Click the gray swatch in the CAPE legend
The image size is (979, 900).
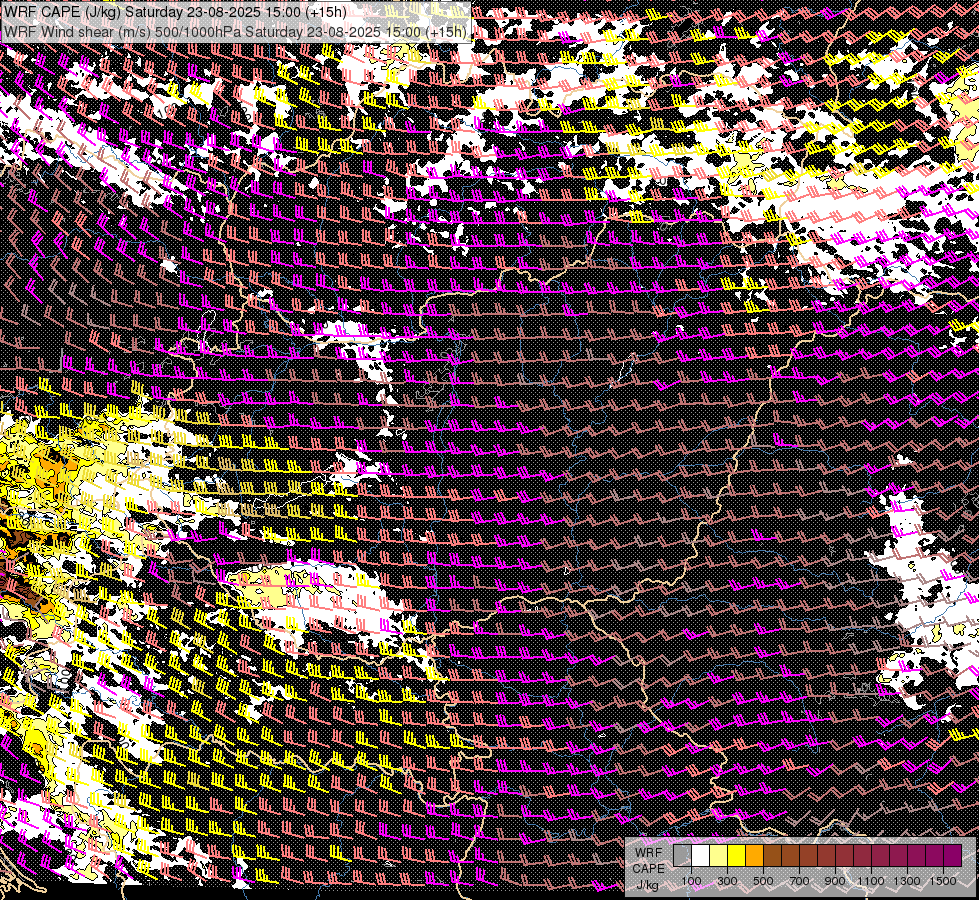click(x=682, y=856)
